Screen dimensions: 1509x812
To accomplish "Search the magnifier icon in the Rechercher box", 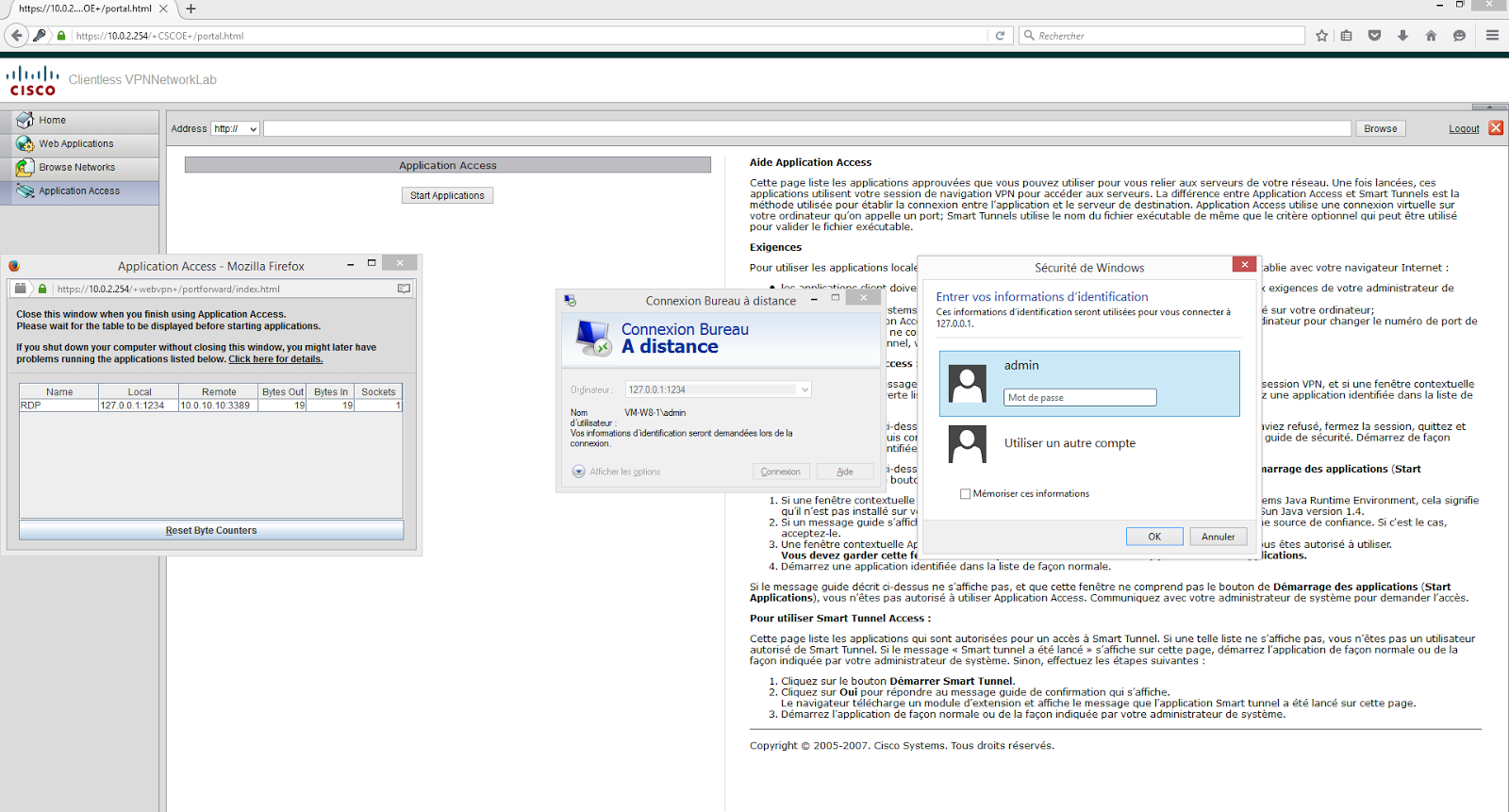I will (x=1029, y=36).
